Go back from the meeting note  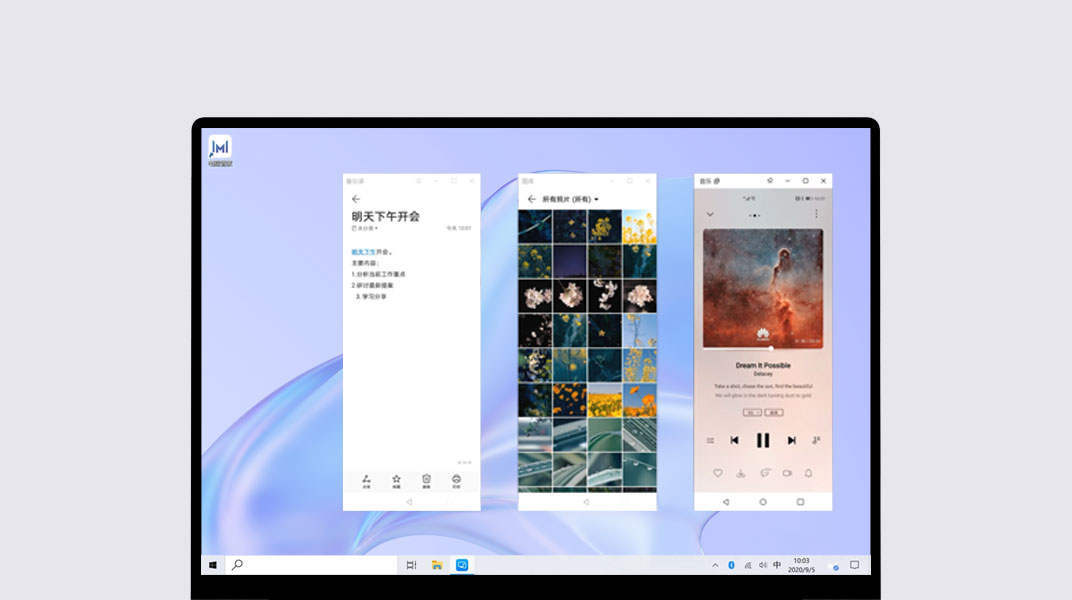coord(356,199)
